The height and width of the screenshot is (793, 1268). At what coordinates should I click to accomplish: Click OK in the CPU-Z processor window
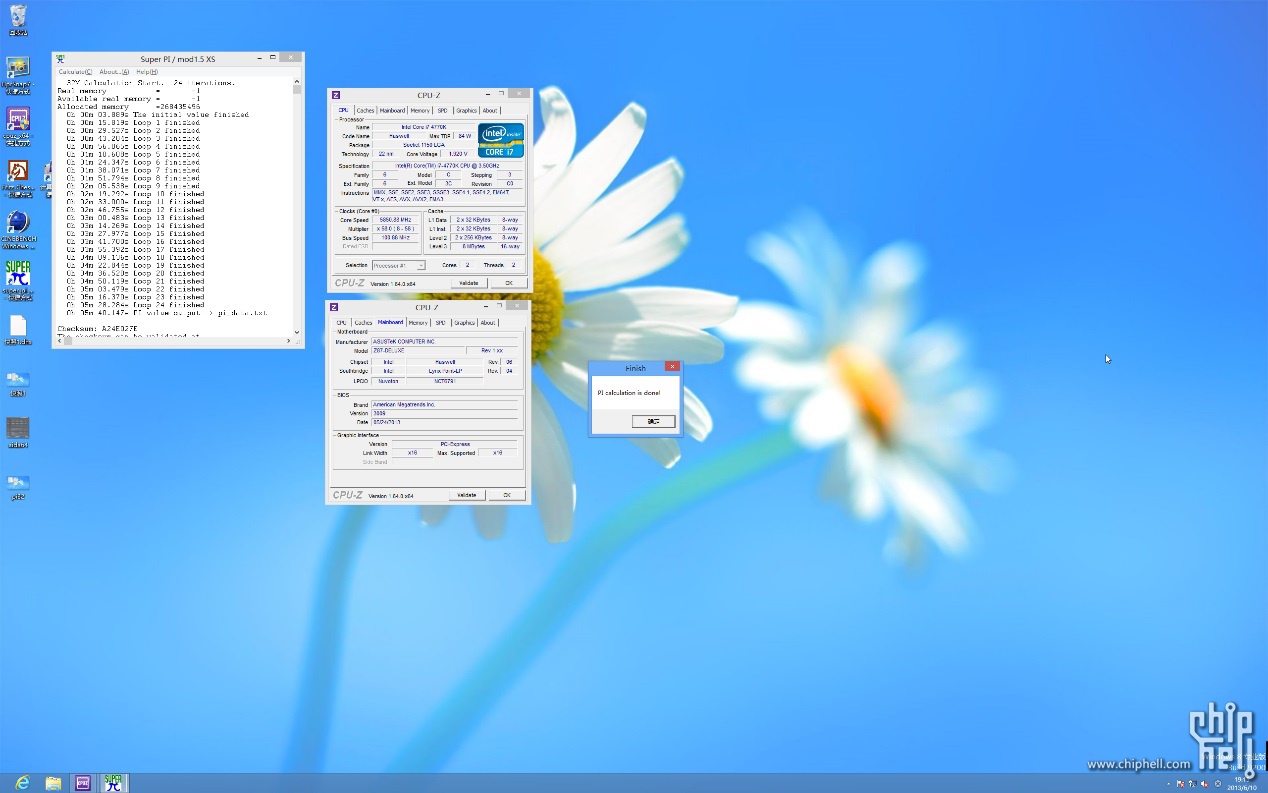click(509, 283)
